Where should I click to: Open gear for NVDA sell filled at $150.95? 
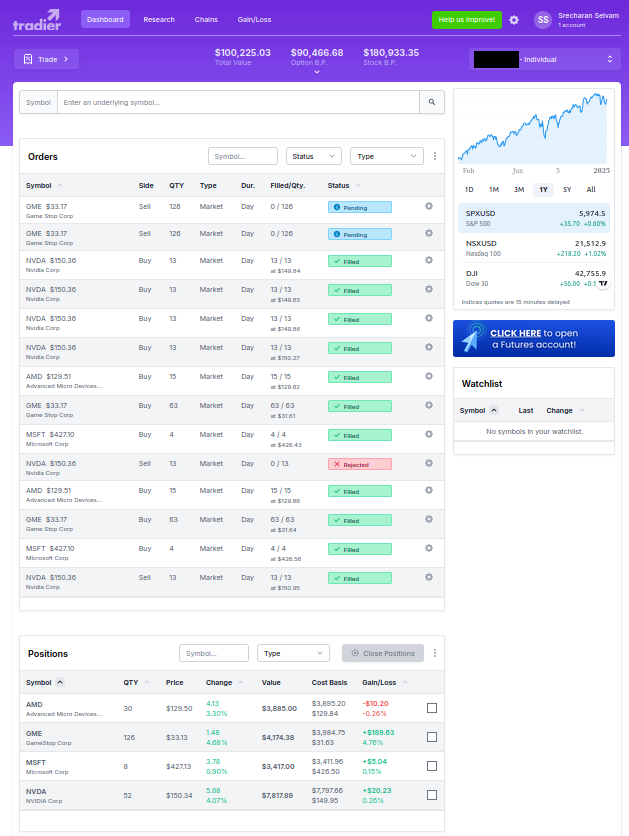[429, 577]
